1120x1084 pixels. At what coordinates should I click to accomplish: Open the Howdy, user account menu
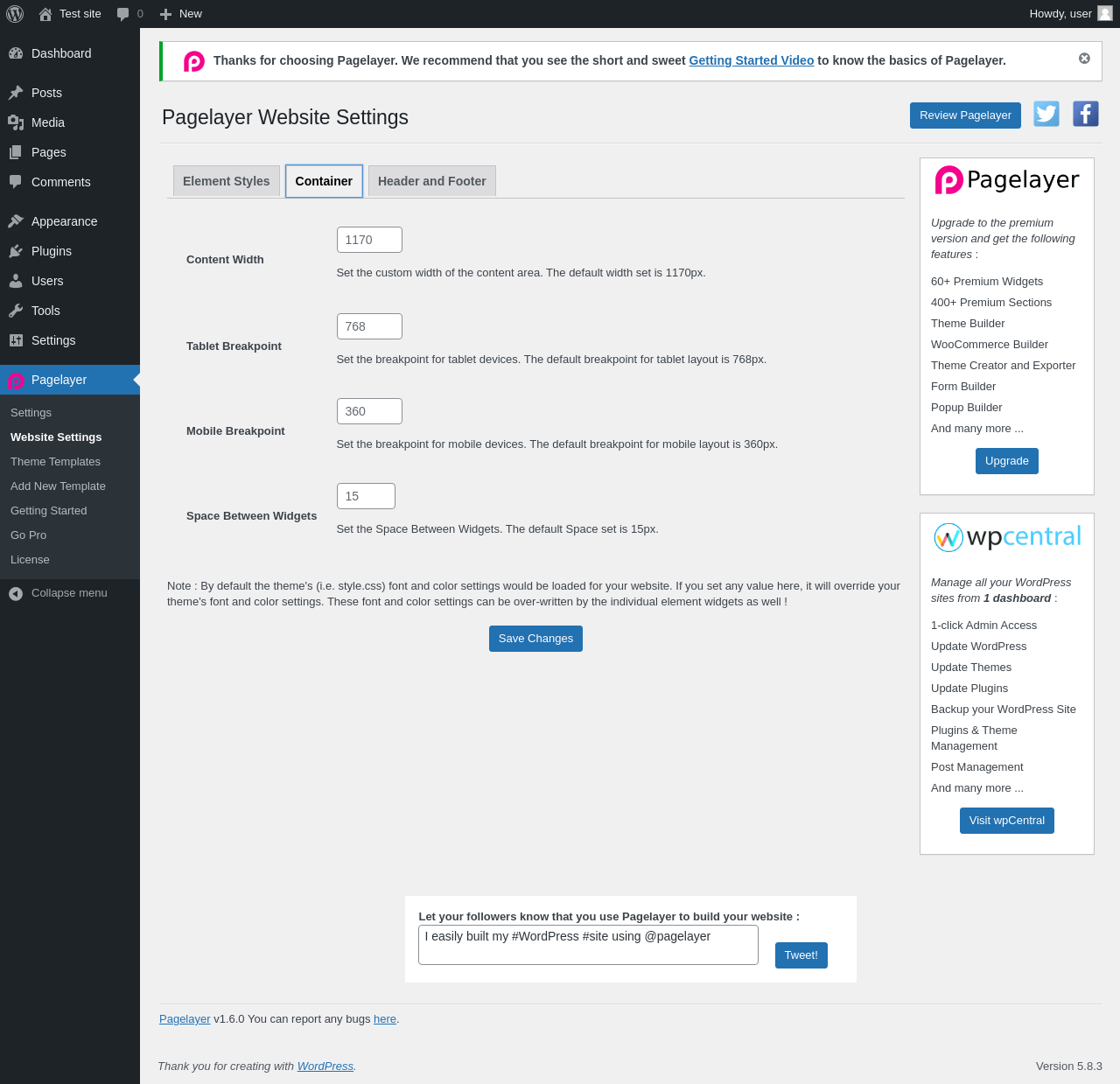point(1070,14)
